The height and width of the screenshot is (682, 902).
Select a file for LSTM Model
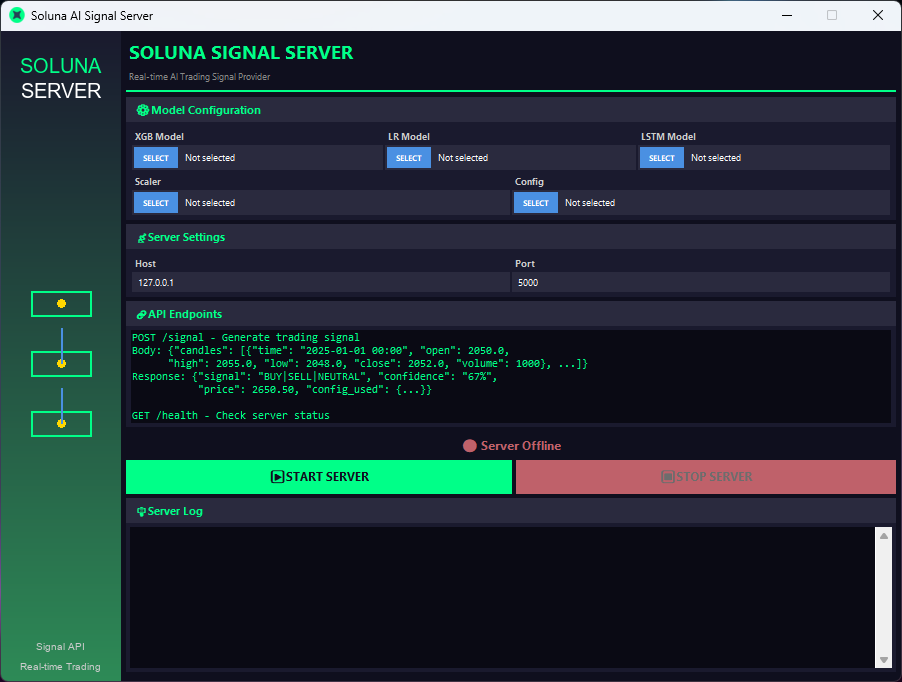click(662, 158)
